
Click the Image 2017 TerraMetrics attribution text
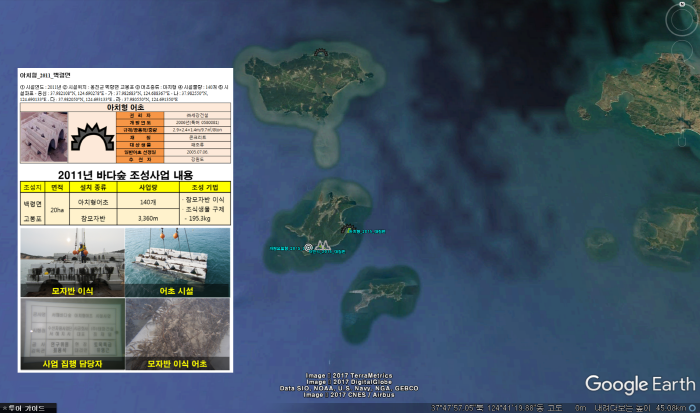(349, 375)
